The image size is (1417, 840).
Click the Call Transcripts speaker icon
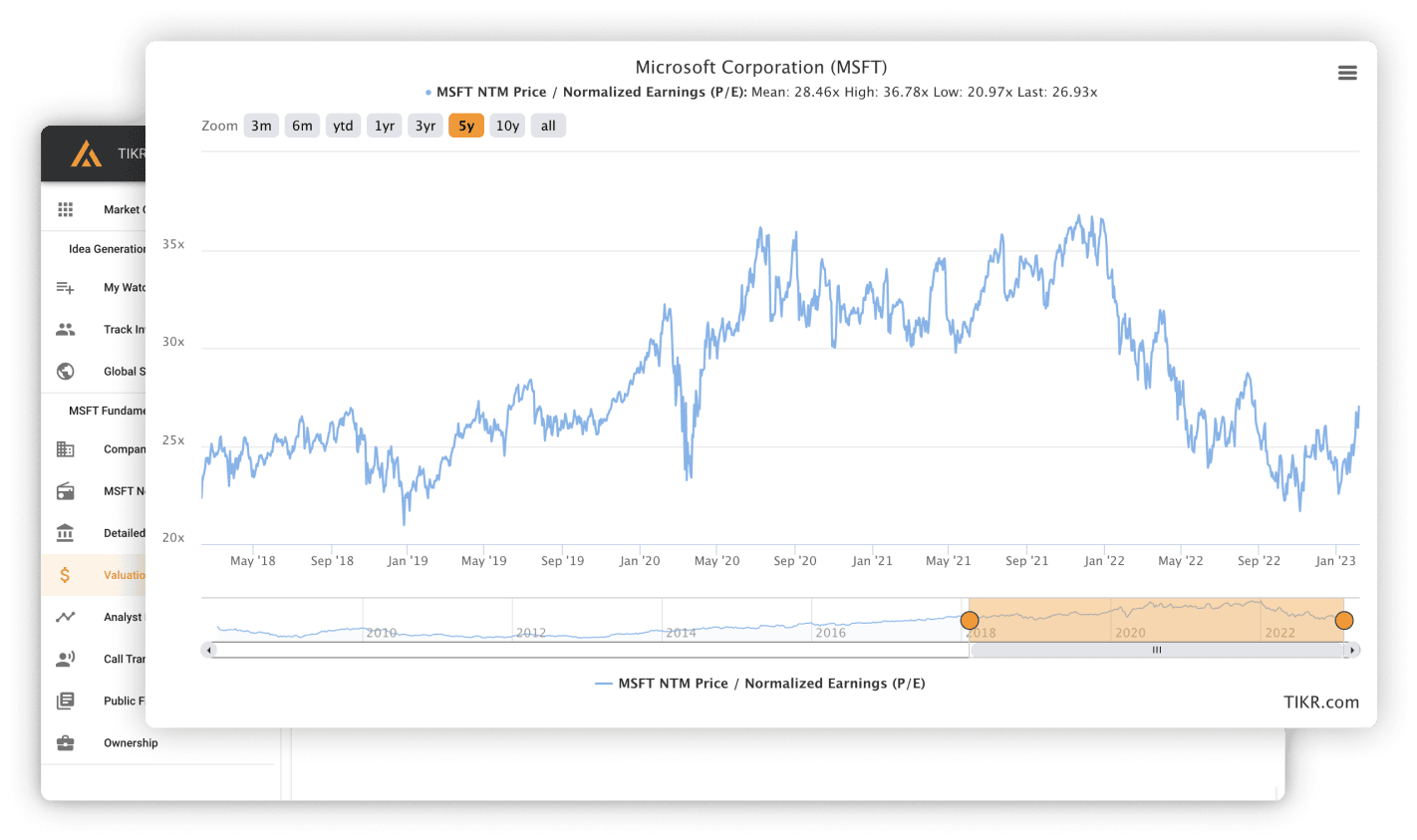[x=66, y=659]
